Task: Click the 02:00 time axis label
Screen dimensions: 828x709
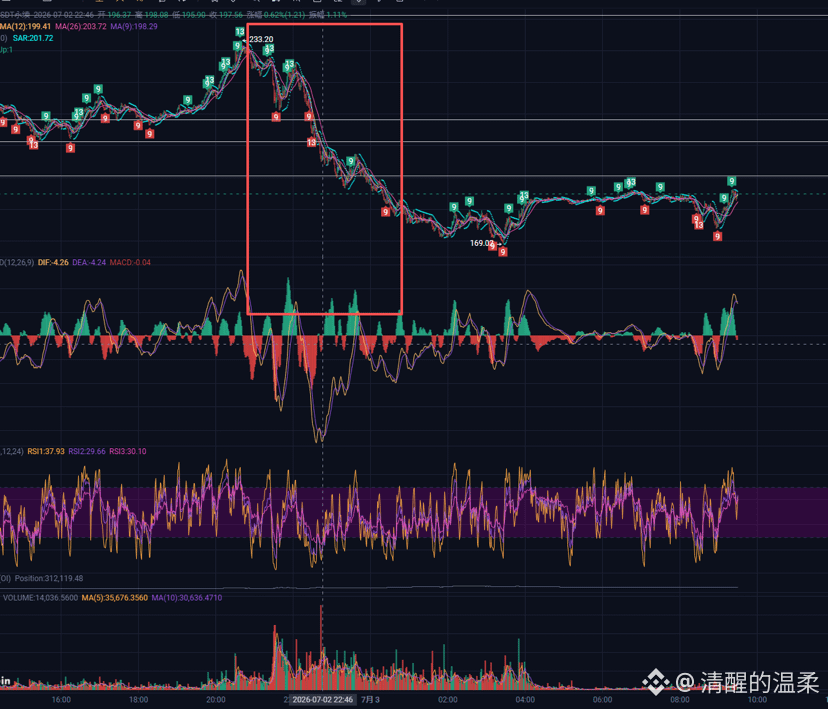Action: (x=448, y=699)
